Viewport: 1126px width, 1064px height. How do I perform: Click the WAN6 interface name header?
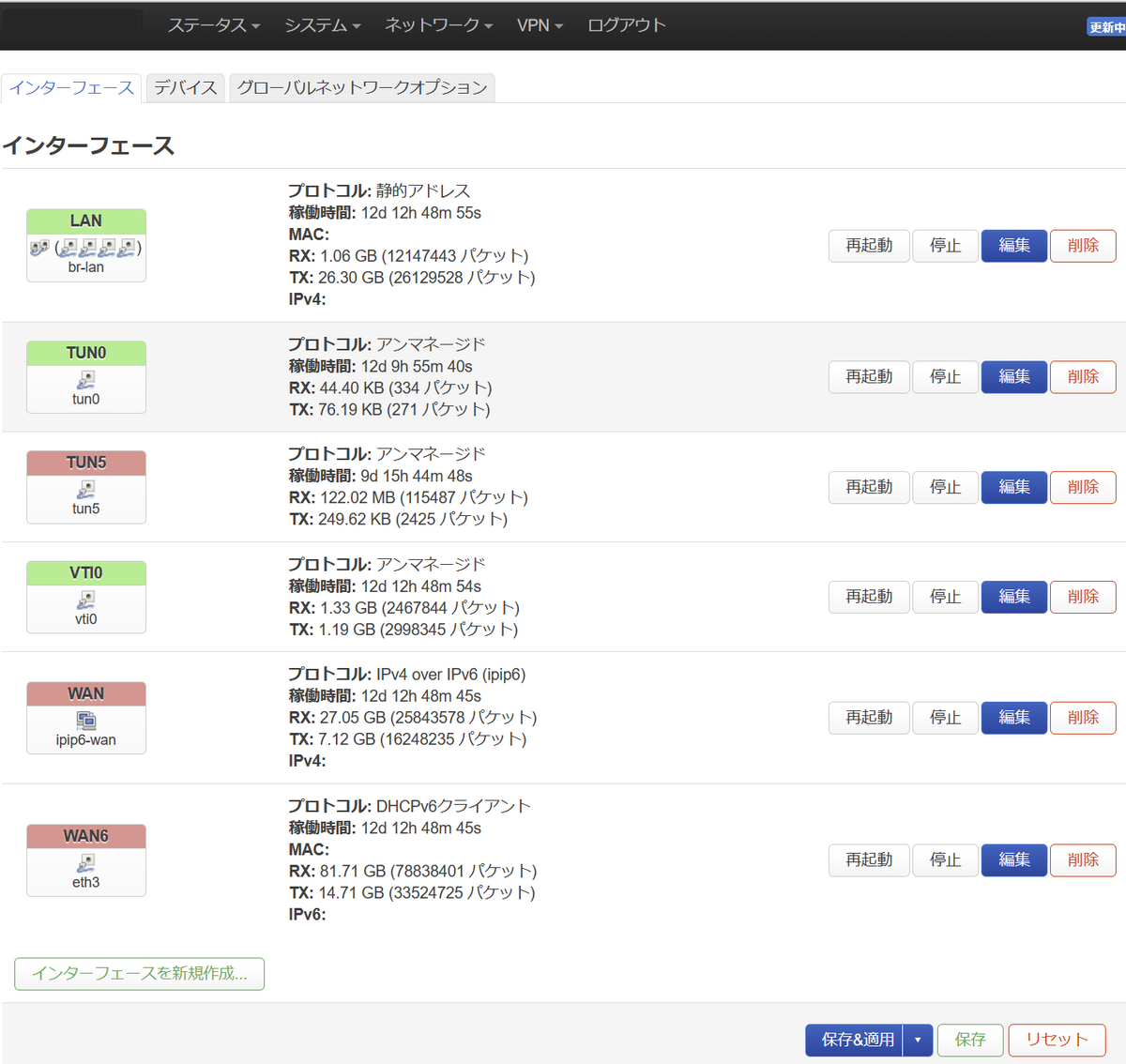click(86, 836)
